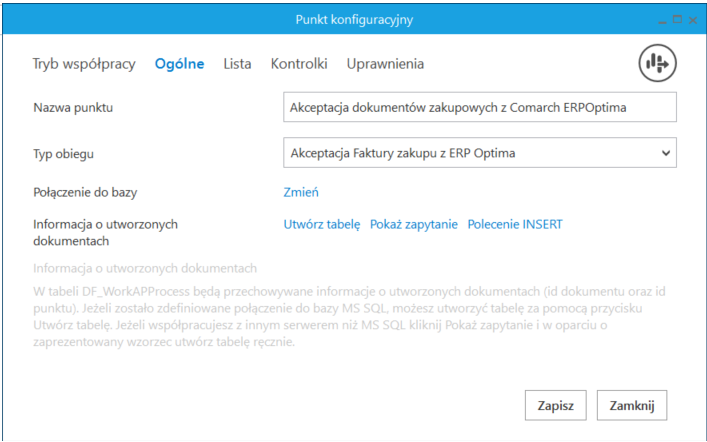Open the Pokaż zapytanie link
Viewport: 707px width, 442px height.
coord(414,225)
